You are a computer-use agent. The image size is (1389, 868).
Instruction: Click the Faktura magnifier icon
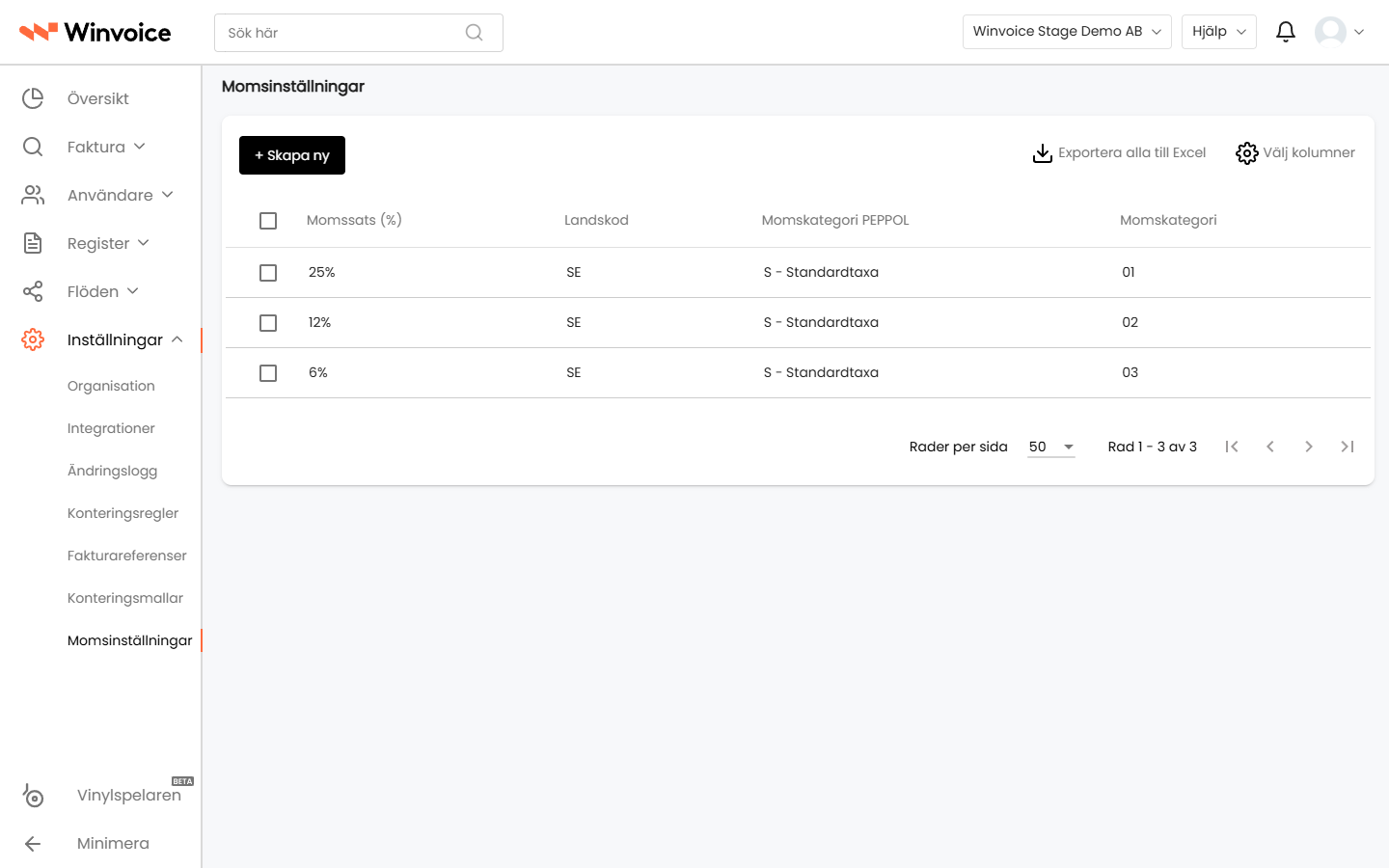[33, 147]
